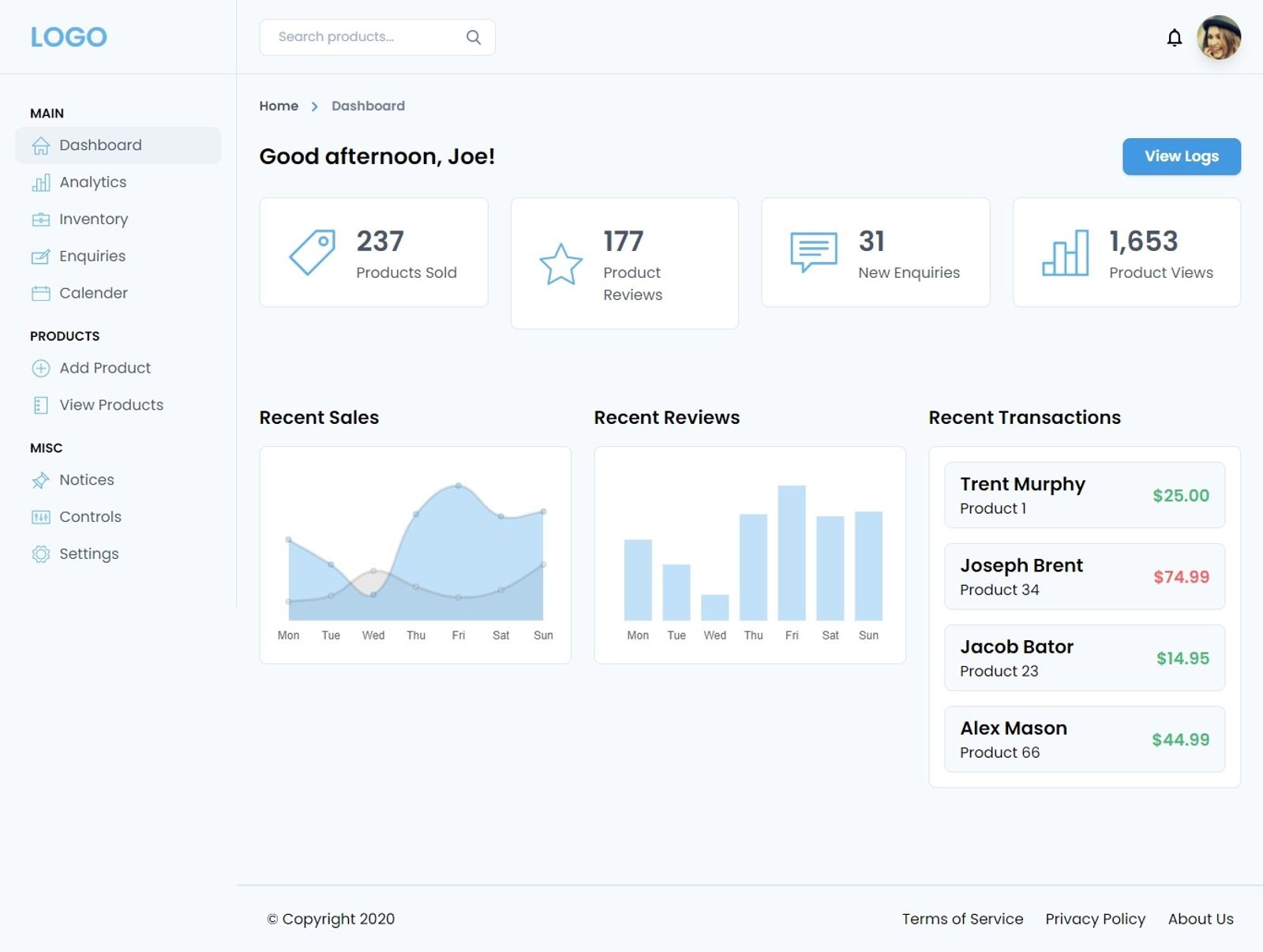Go to Enquiries in the sidebar
Viewport: 1263px width, 952px height.
click(118, 257)
